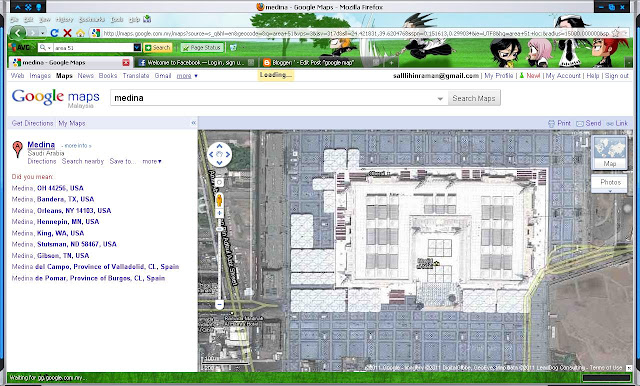Image resolution: width=640 pixels, height=386 pixels.
Task: Zoom in with the plus button on the map
Action: coord(219,213)
